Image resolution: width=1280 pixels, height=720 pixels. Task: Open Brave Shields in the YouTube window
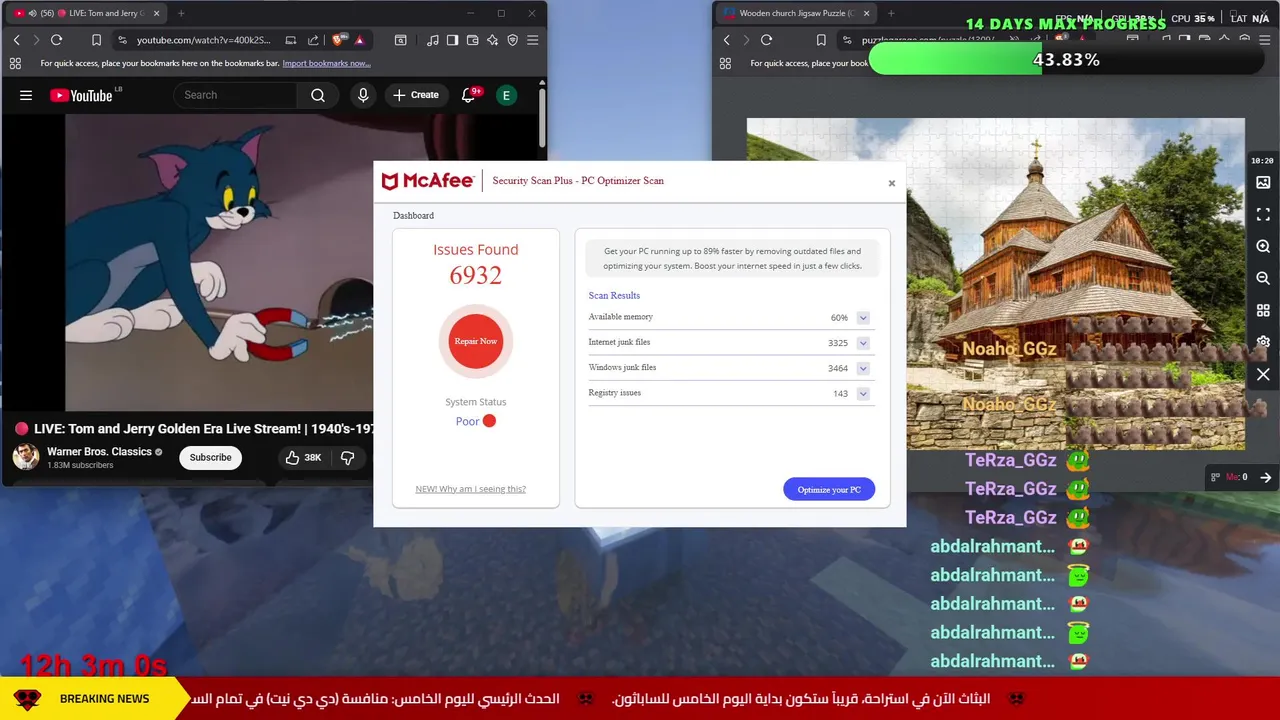tap(340, 40)
